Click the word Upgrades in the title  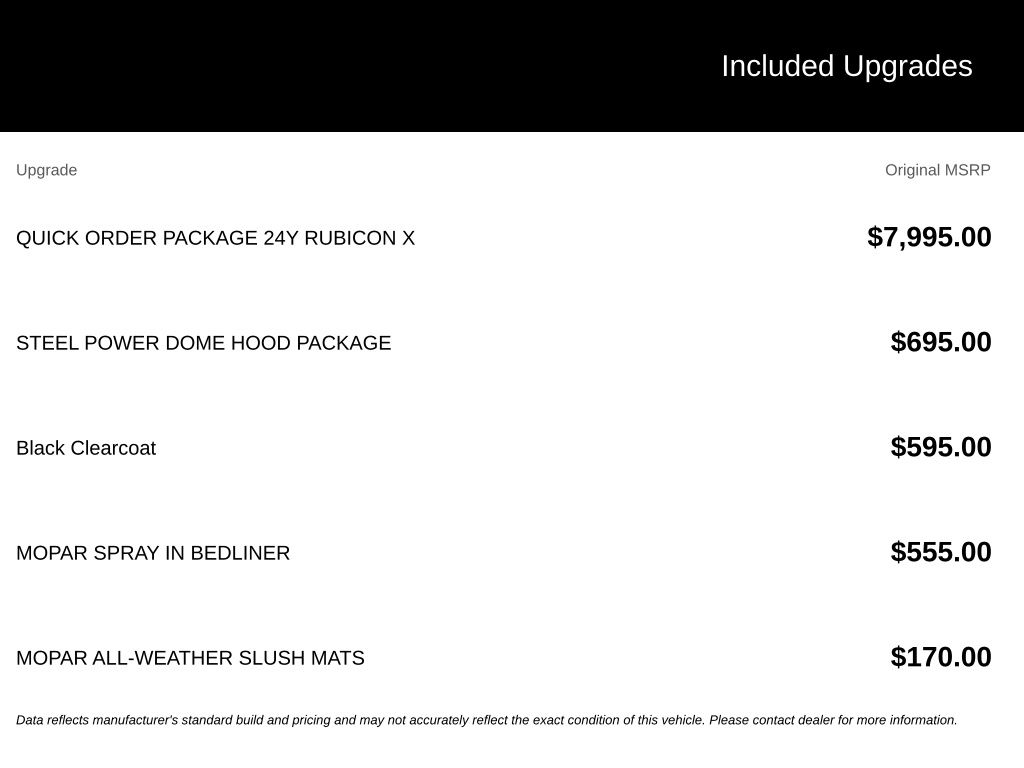point(908,67)
